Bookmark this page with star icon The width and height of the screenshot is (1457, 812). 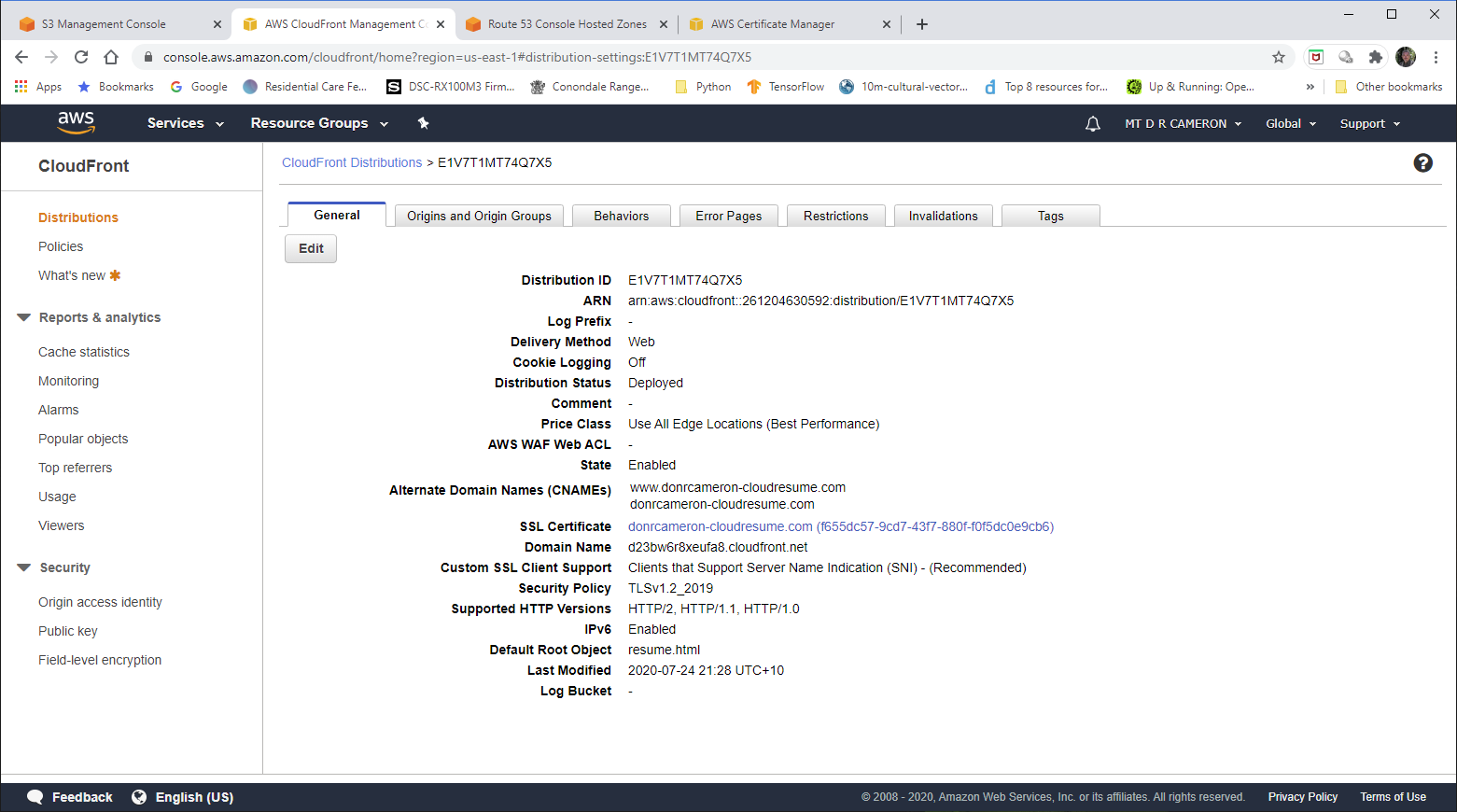point(1279,57)
